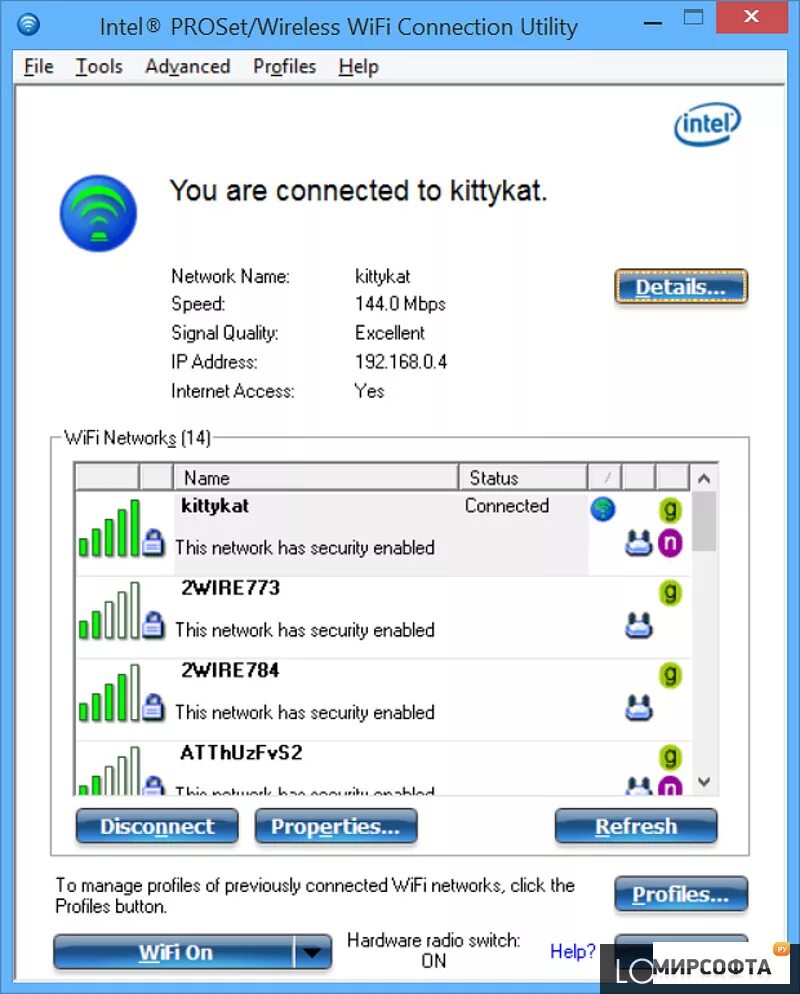Image resolution: width=800 pixels, height=994 pixels.
Task: Click kittykat security lock icon
Action: click(153, 543)
